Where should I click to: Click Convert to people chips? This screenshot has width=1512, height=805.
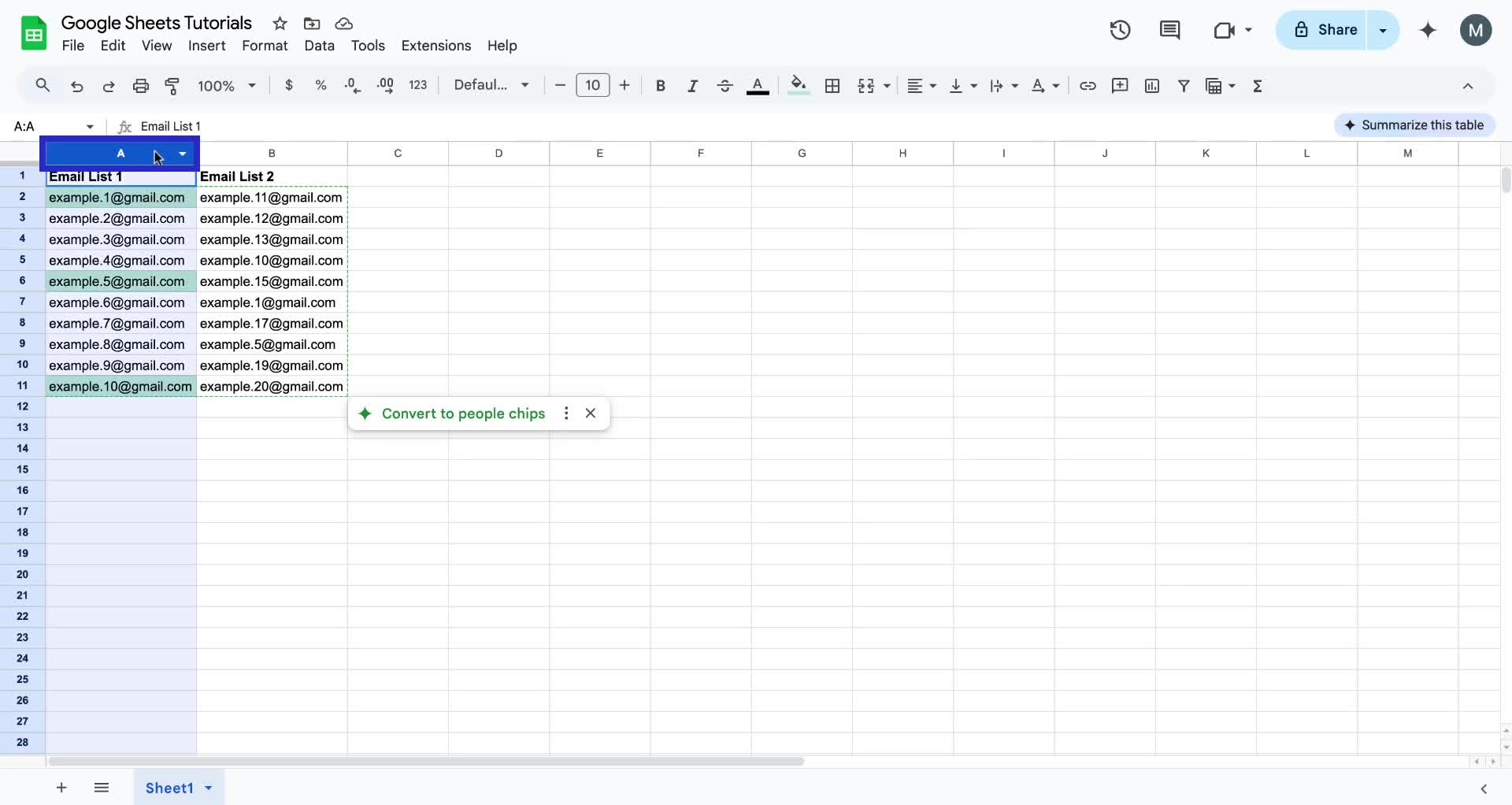pos(464,413)
